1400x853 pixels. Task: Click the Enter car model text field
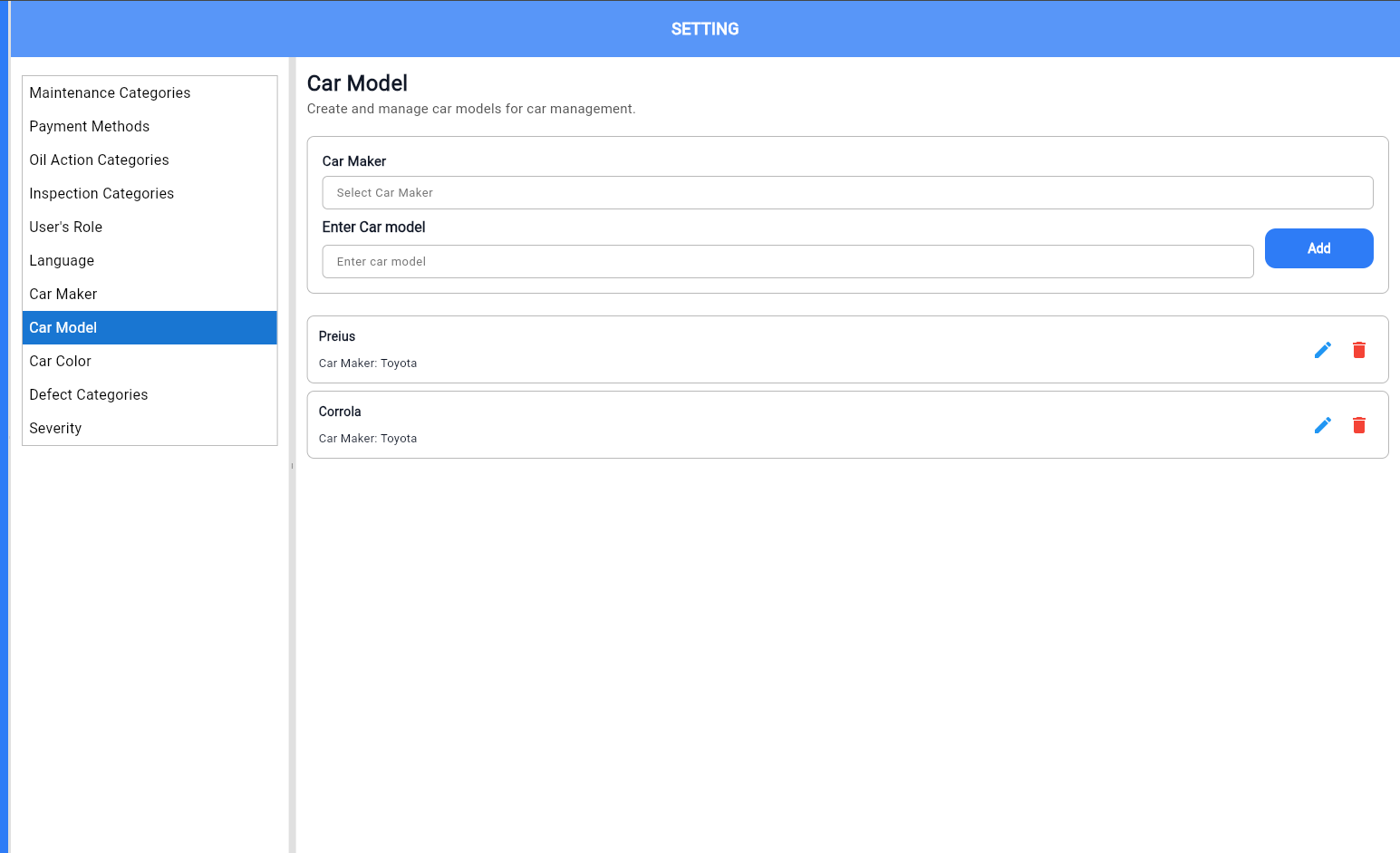point(787,262)
